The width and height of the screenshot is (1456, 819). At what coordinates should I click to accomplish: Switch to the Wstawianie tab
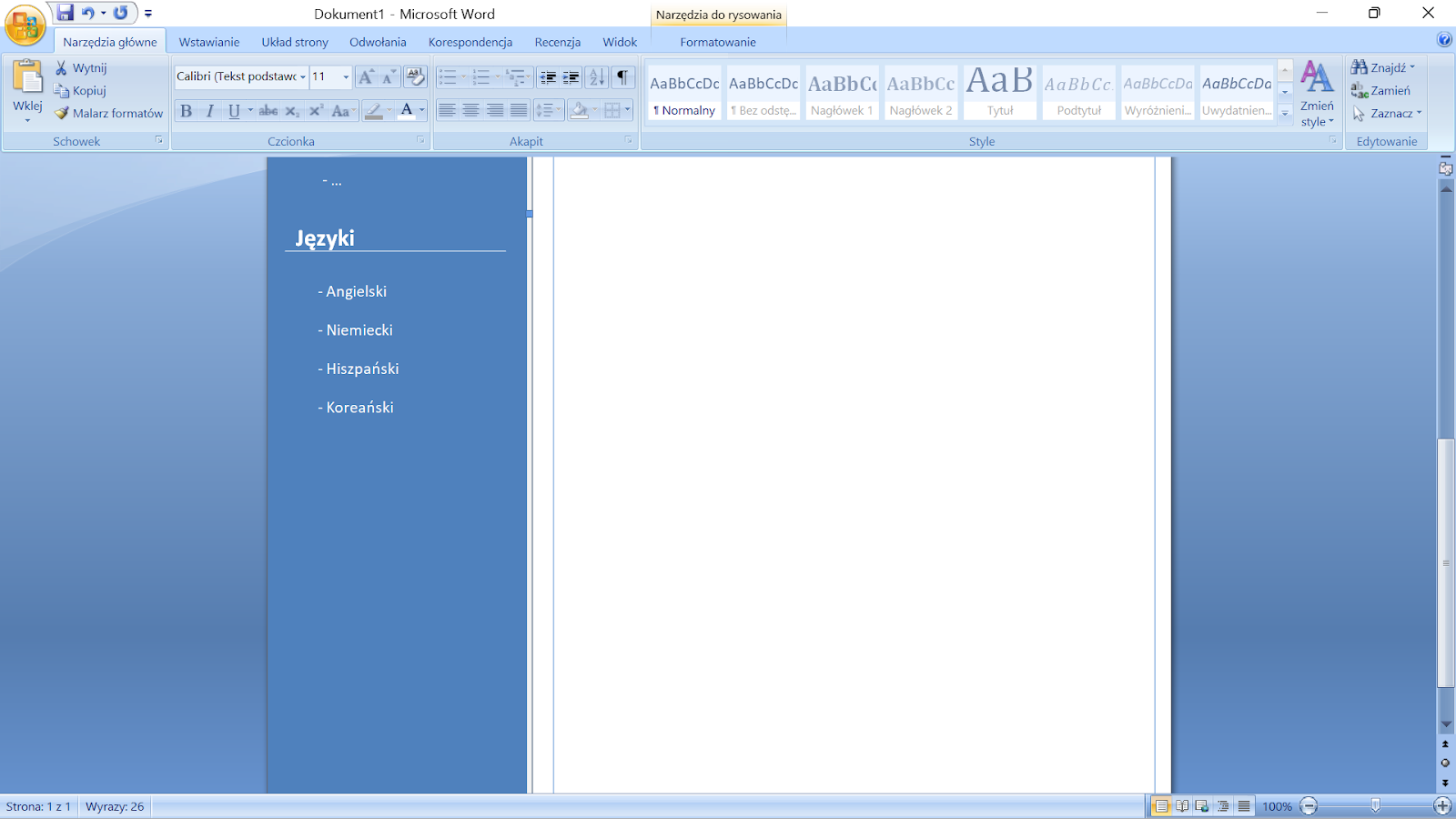pos(209,42)
